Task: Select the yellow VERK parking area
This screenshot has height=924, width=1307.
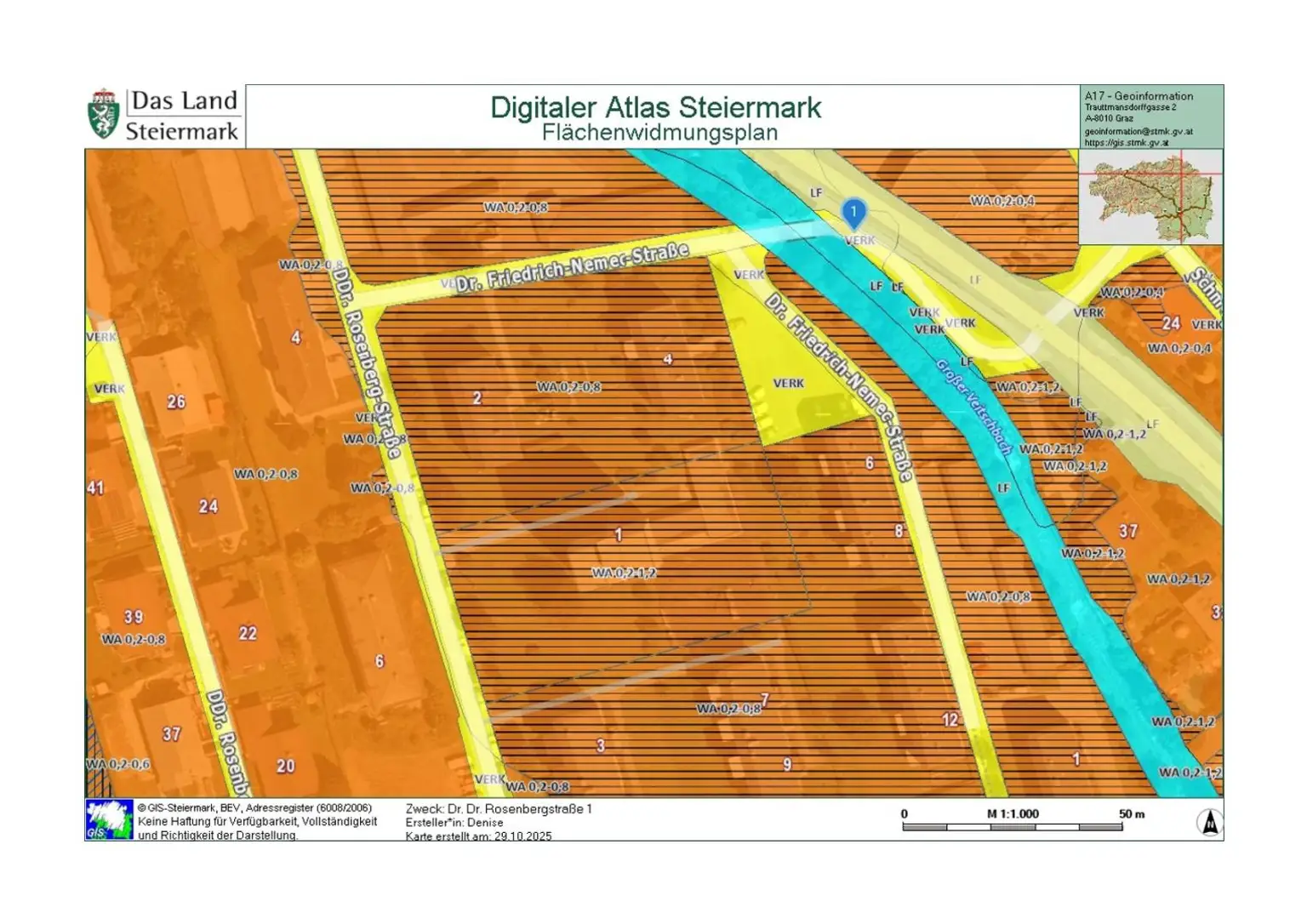Action: (x=787, y=383)
